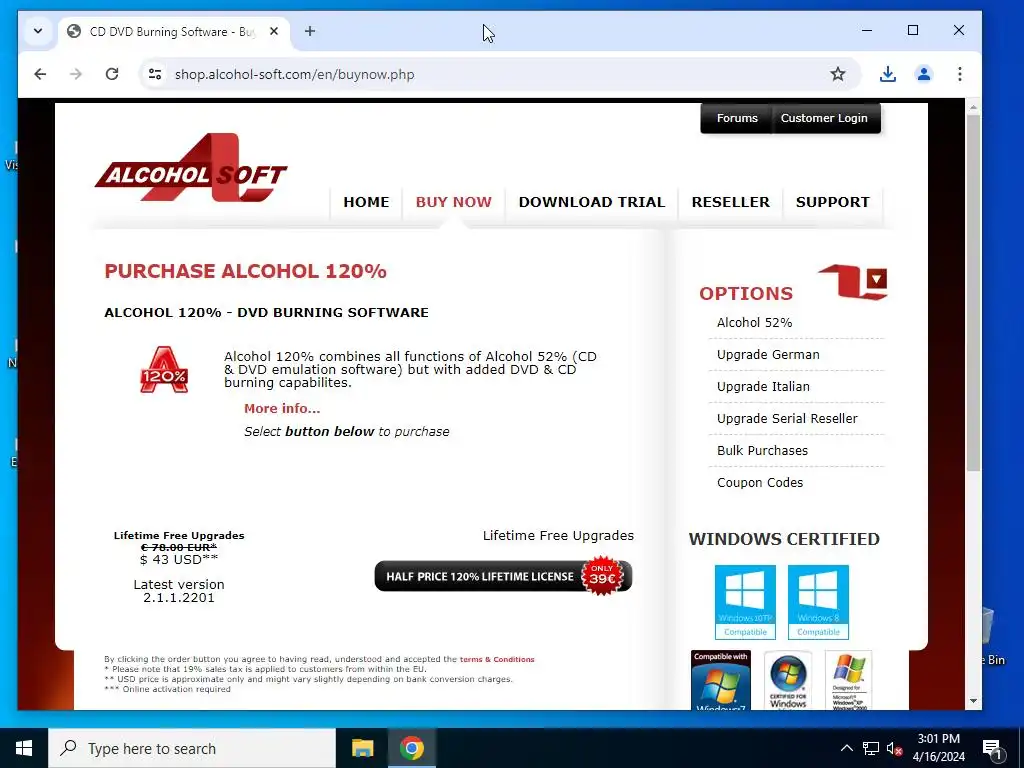The image size is (1024, 768).
Task: Open File Explorer from taskbar
Action: (362, 748)
